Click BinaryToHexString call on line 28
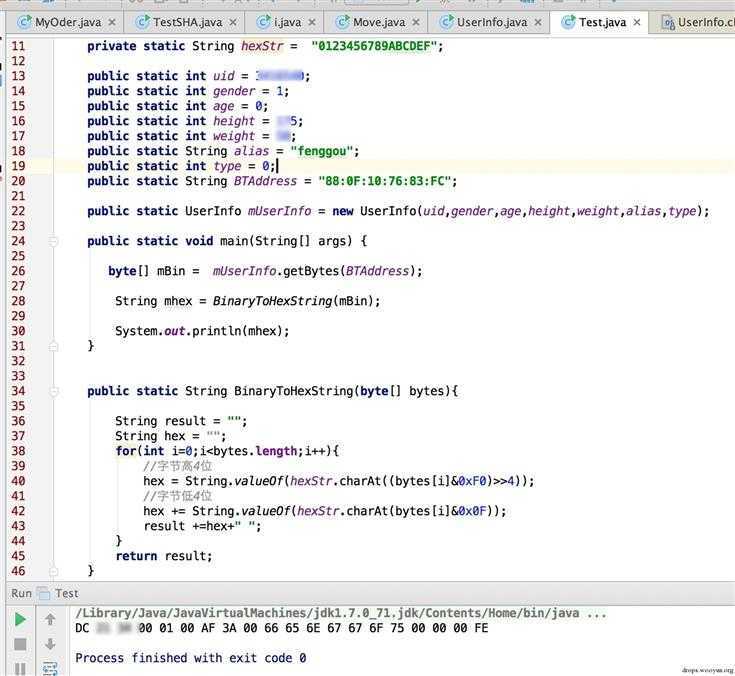735x676 pixels. pyautogui.click(x=272, y=301)
